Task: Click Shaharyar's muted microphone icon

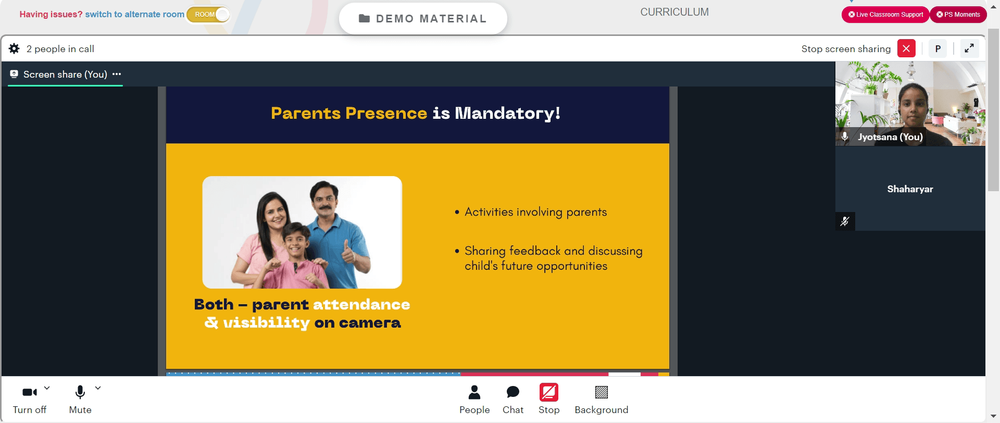Action: tap(845, 221)
